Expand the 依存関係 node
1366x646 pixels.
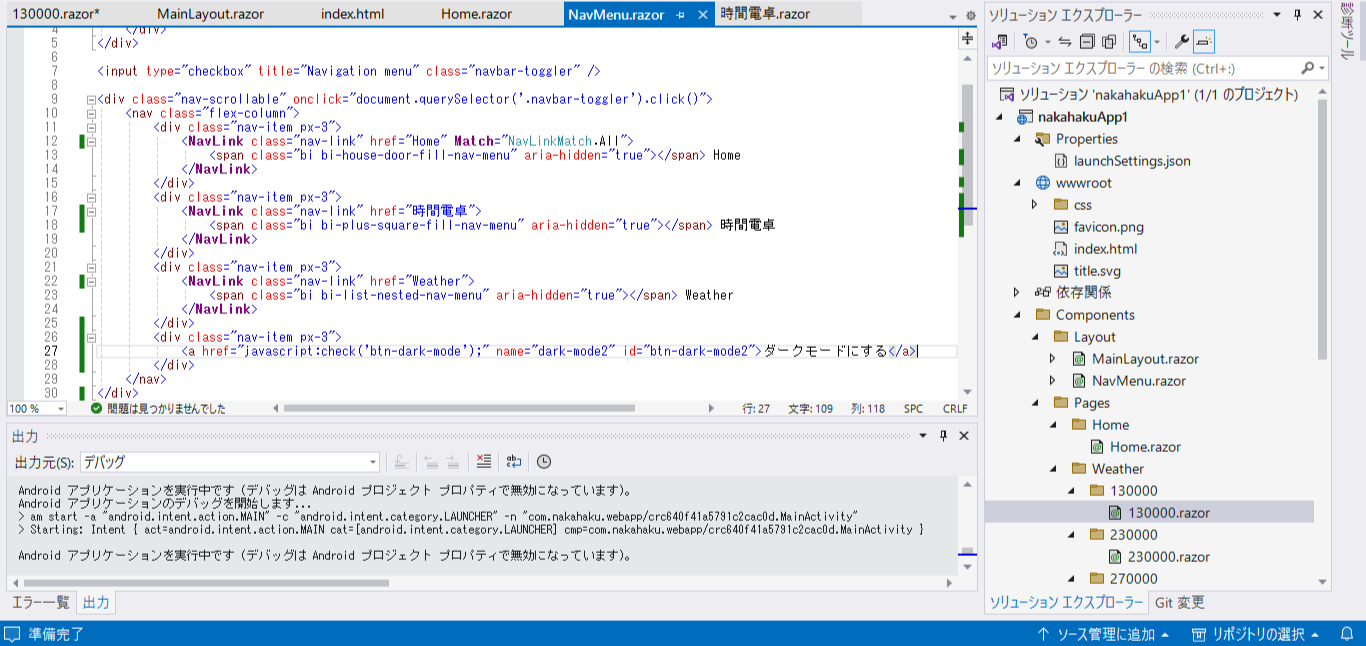tap(1017, 293)
